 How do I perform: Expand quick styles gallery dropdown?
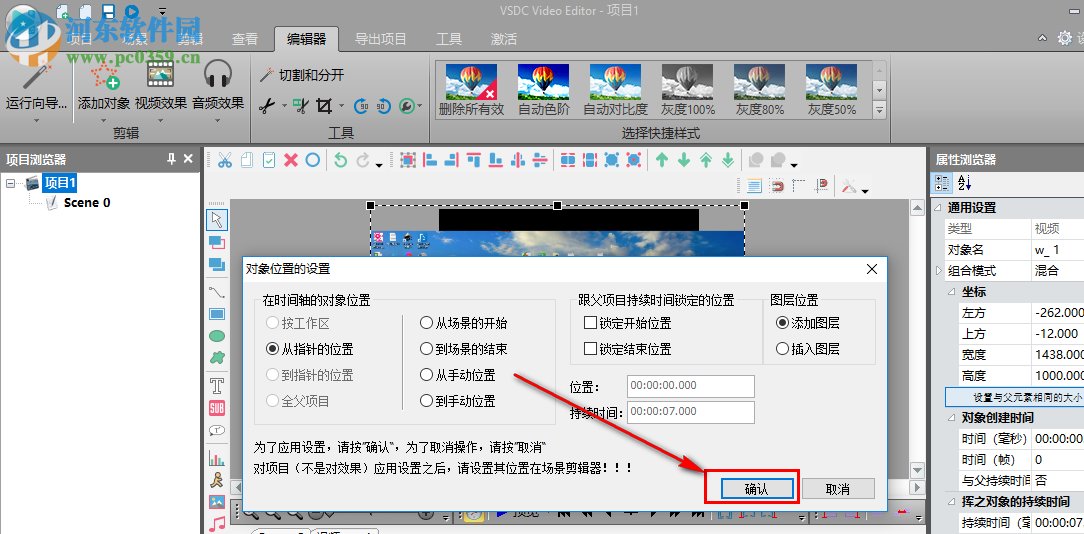[879, 110]
